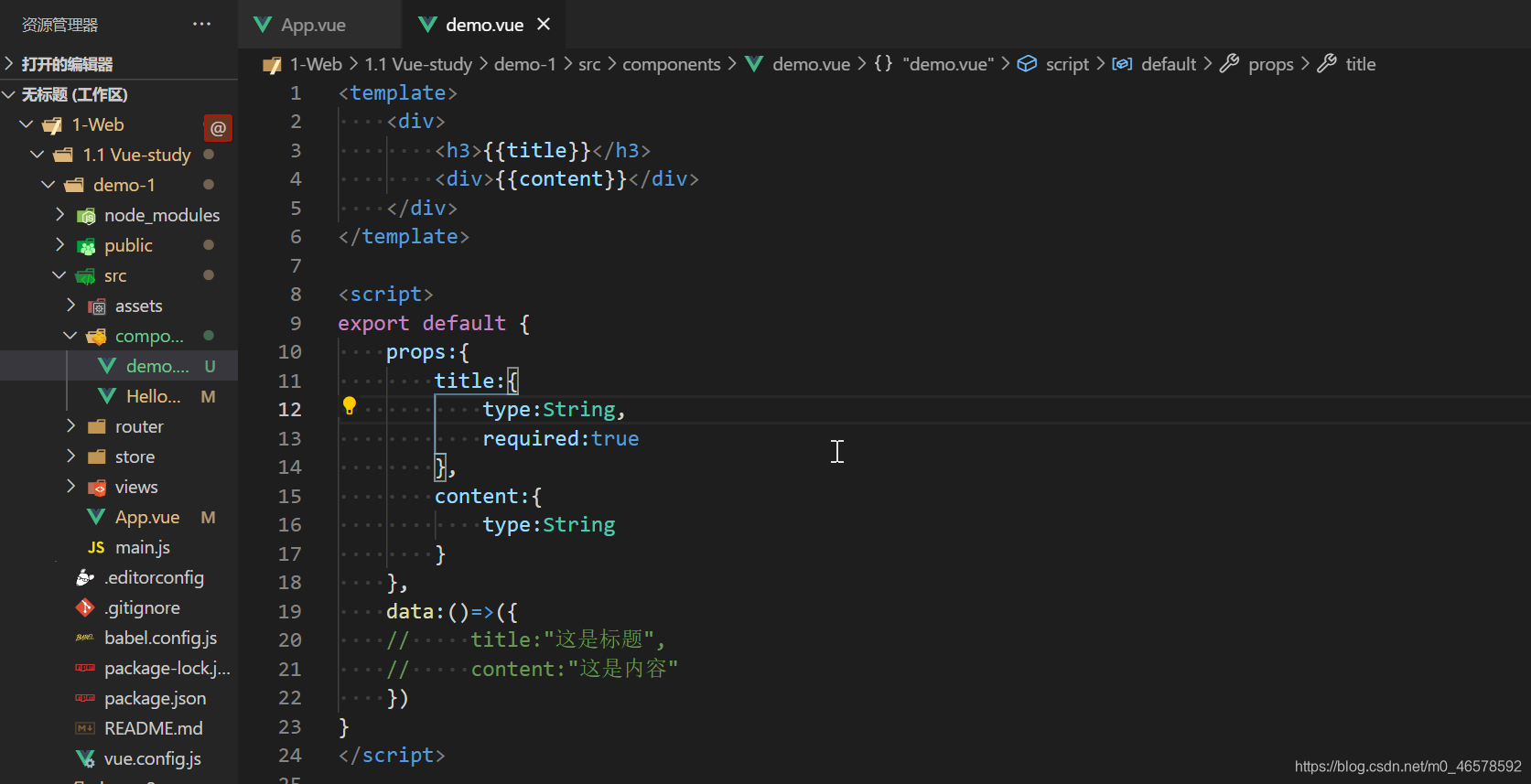Click the babel.config.js file icon
The height and width of the screenshot is (784, 1531).
pos(84,638)
